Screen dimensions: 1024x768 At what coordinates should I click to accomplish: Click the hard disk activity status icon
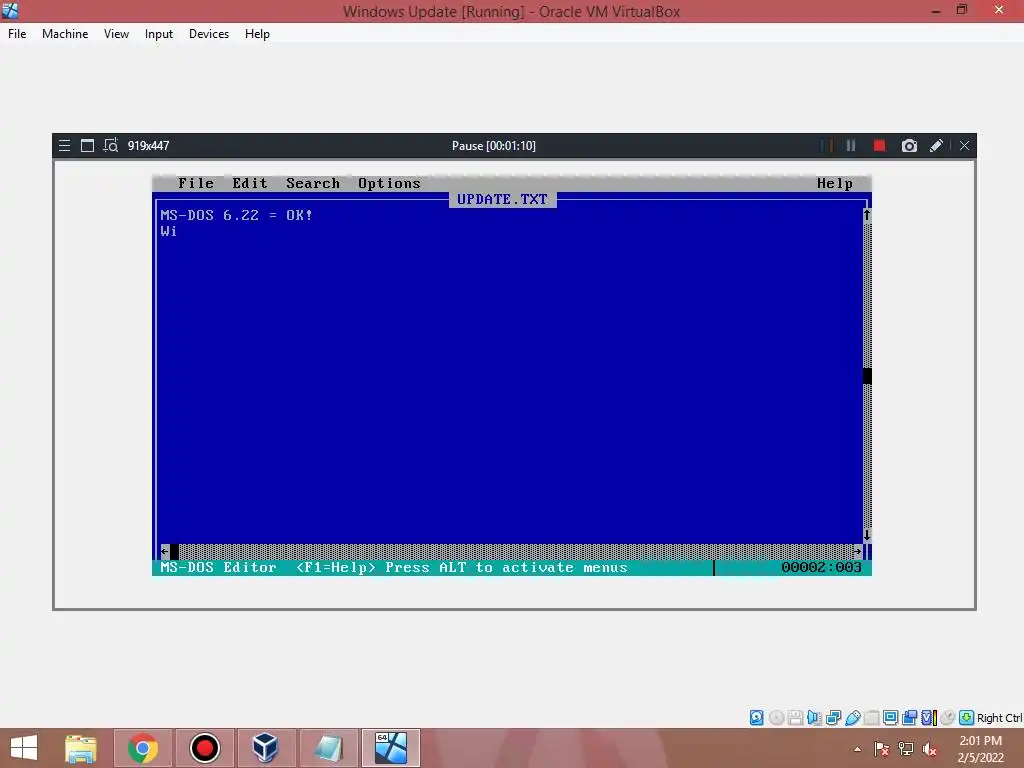coord(756,718)
